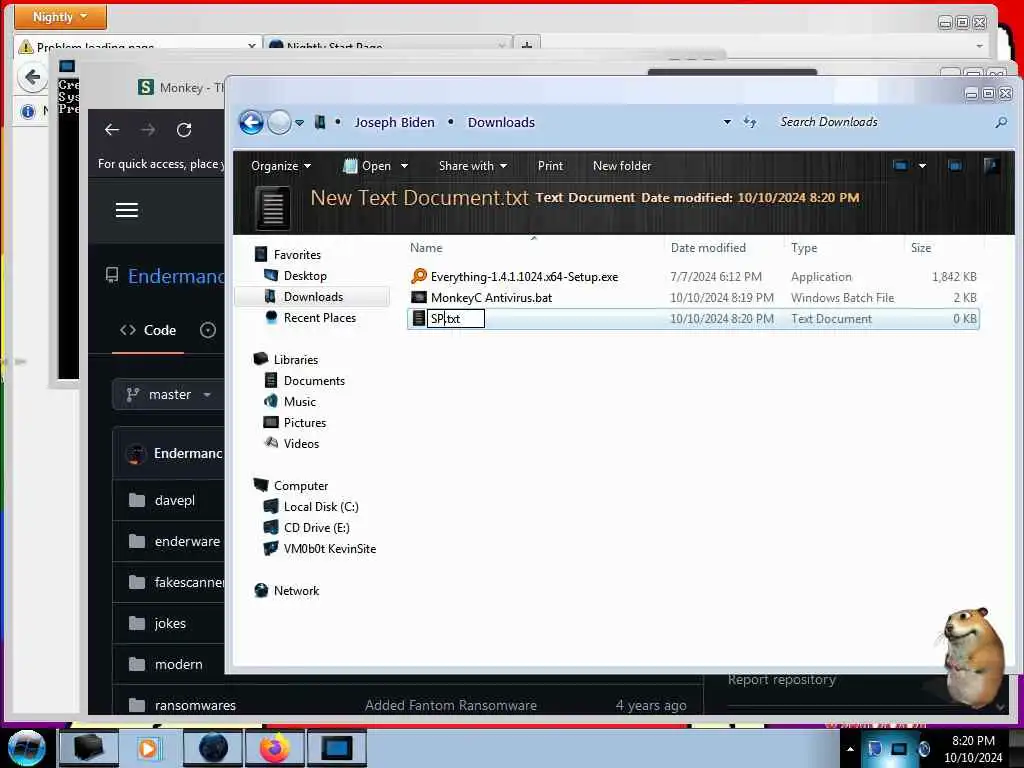Open Recent Places in sidebar
1024x768 pixels.
320,317
